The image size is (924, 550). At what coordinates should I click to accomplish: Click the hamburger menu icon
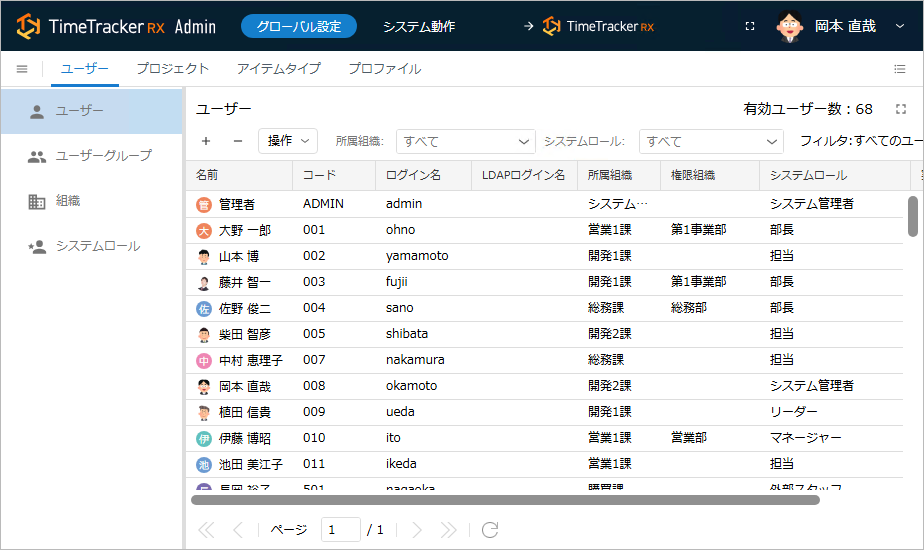coord(22,69)
